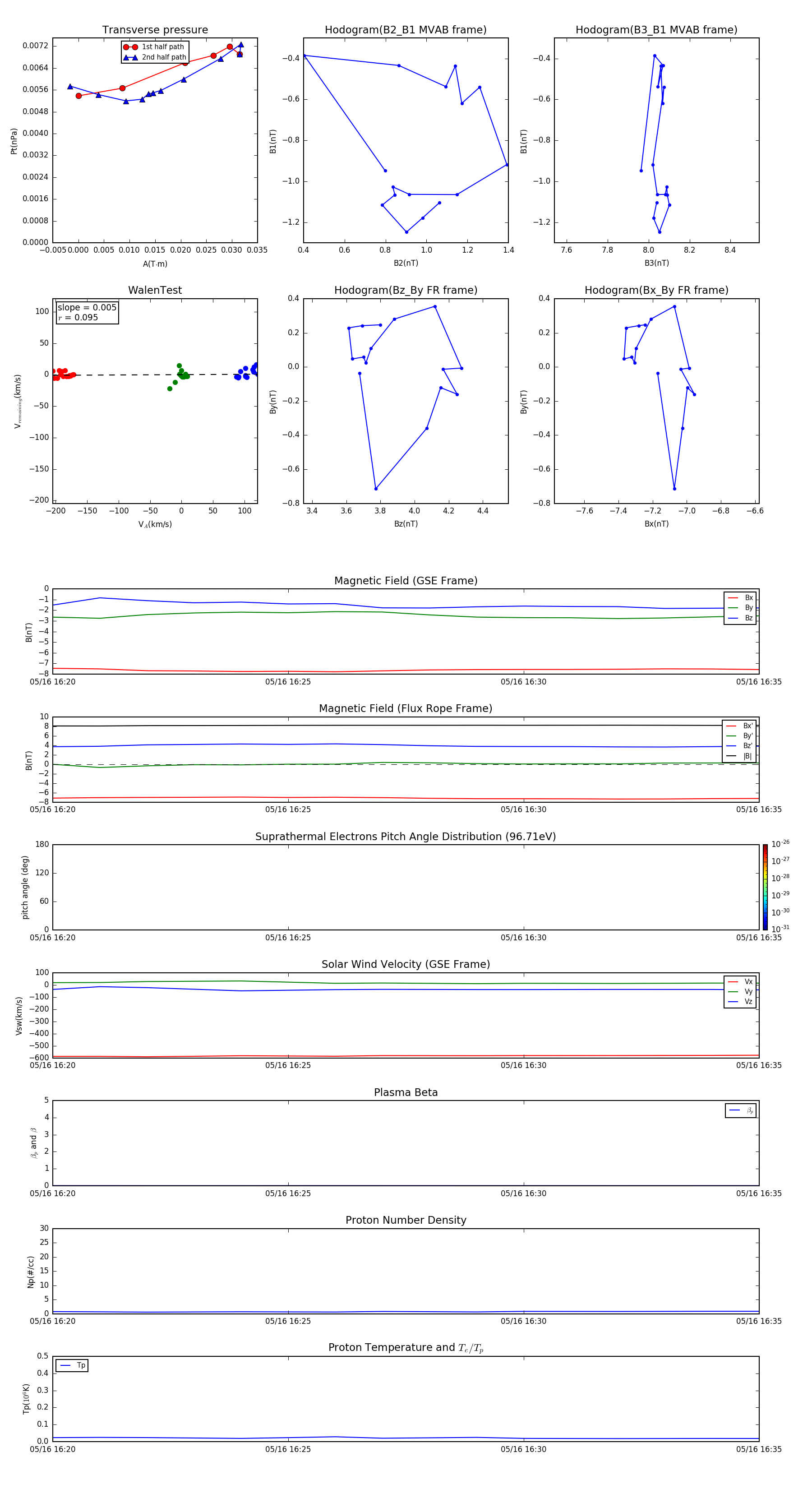This screenshot has width=812, height=1489.
Task: Click the 'Bx(nT)' x-axis label
Action: [656, 524]
